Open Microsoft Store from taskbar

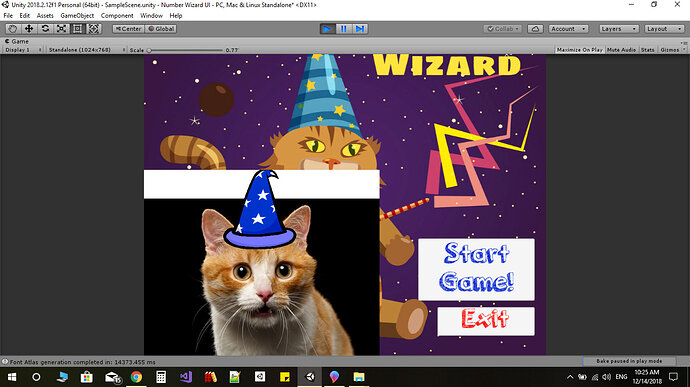pos(86,377)
